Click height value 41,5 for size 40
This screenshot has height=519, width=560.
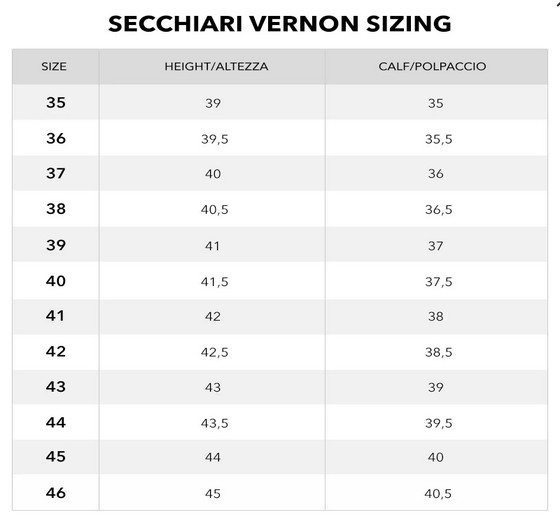(x=214, y=282)
